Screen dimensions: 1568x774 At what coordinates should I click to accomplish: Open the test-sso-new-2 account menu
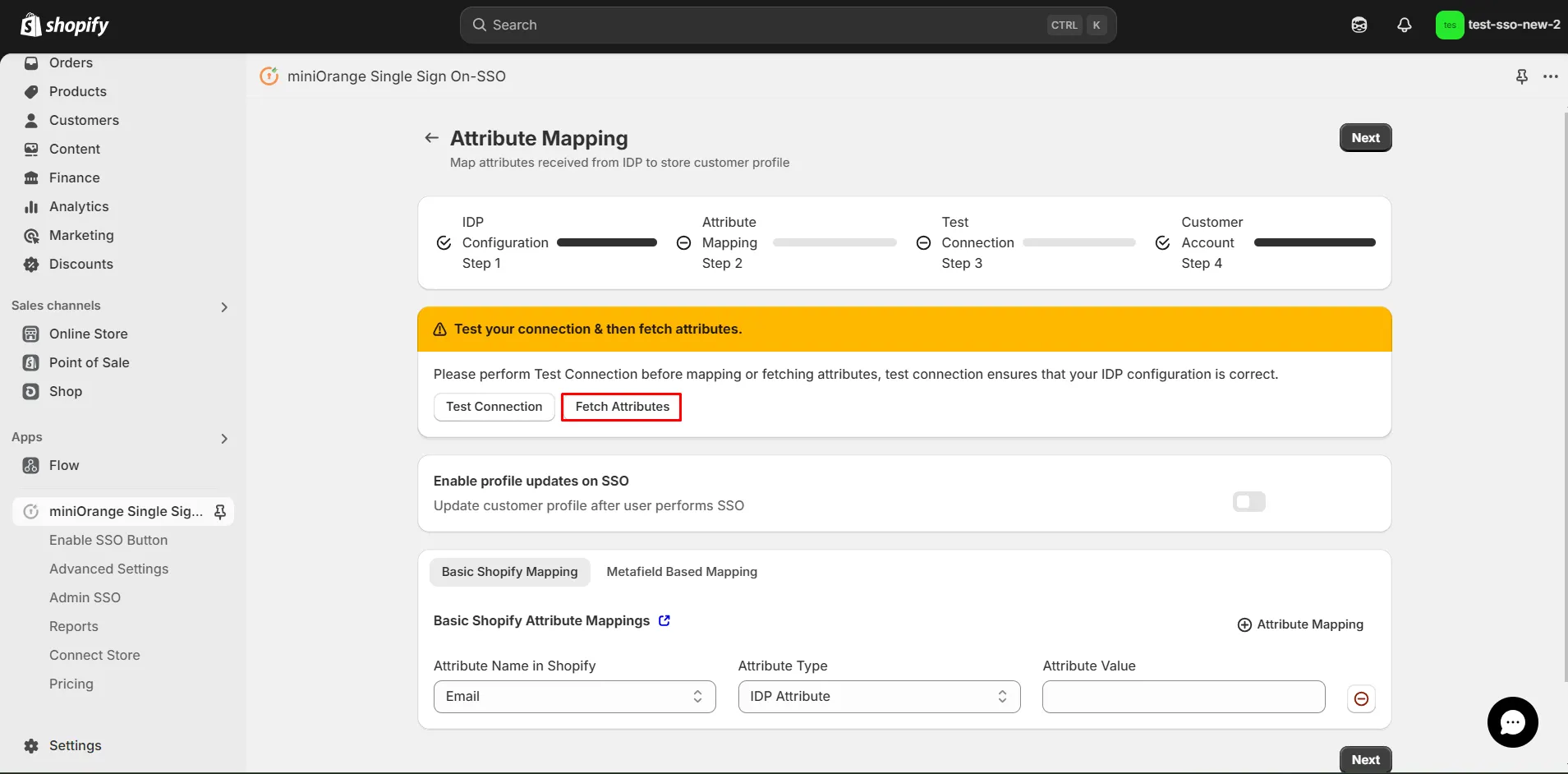(1497, 25)
